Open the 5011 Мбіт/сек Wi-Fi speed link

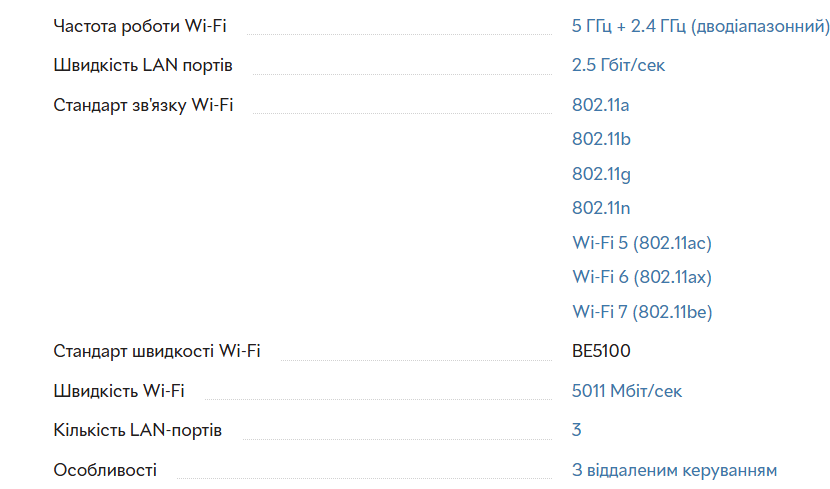[x=627, y=391]
